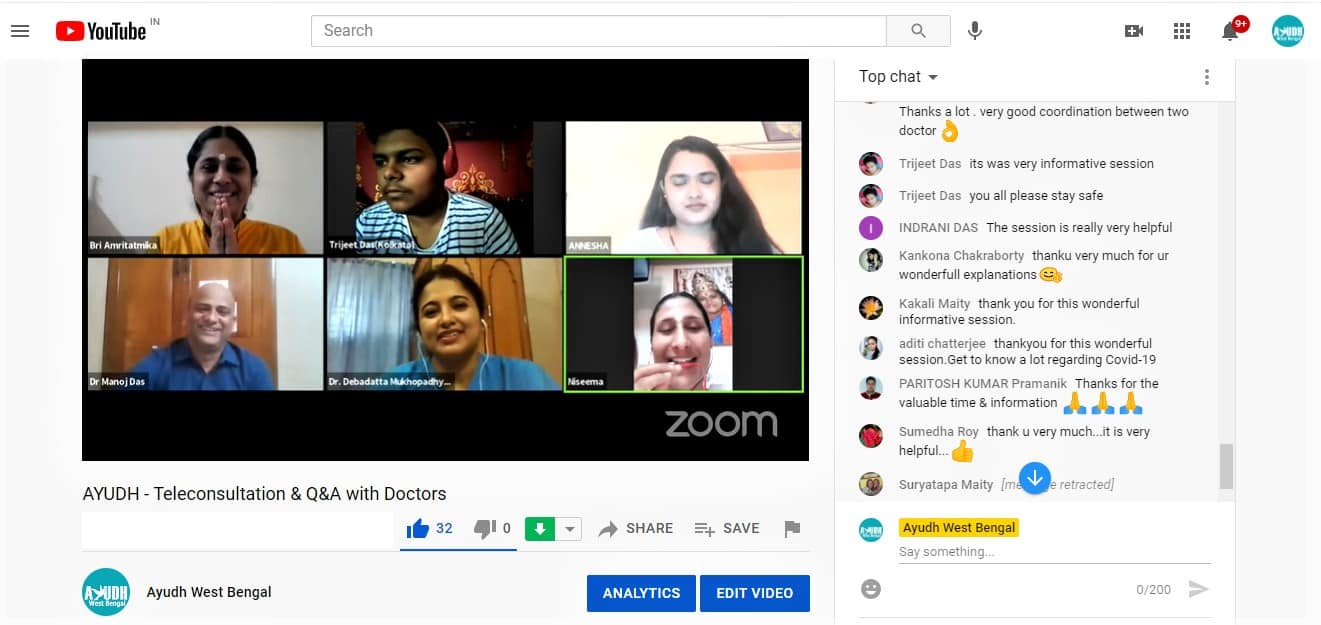Click the Edit Video button

tap(755, 593)
